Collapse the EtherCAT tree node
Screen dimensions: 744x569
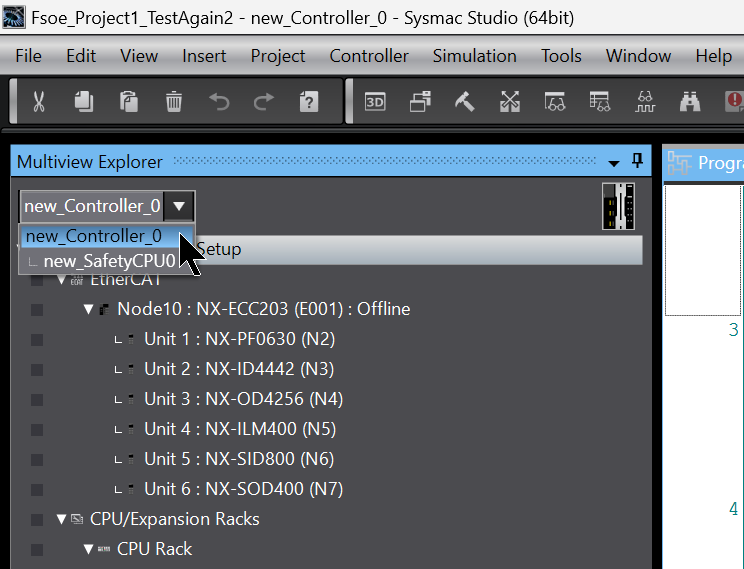point(61,280)
